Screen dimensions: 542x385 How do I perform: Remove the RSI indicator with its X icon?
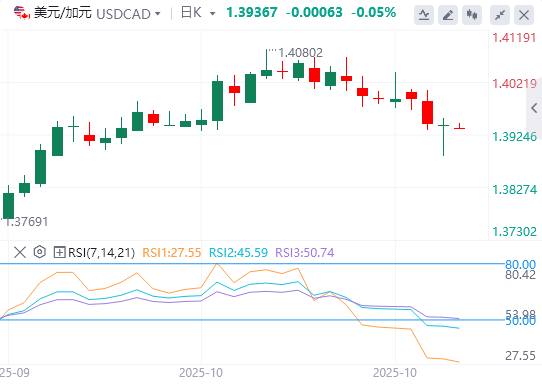click(20, 252)
